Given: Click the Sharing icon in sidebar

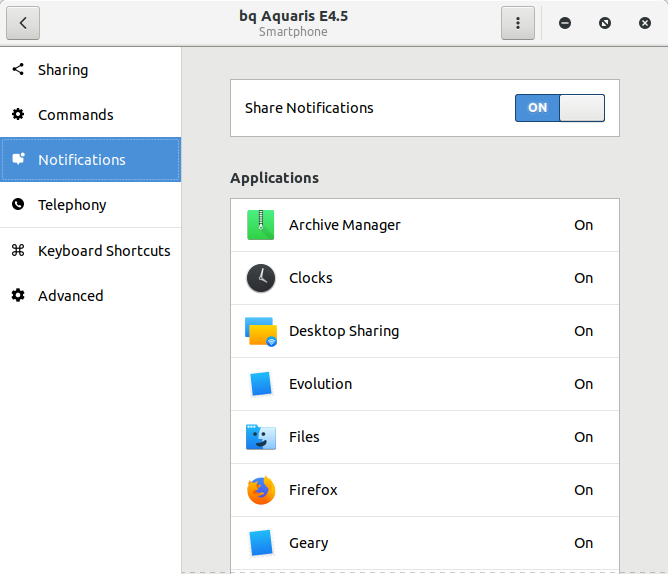Looking at the screenshot, I should click(x=18, y=70).
